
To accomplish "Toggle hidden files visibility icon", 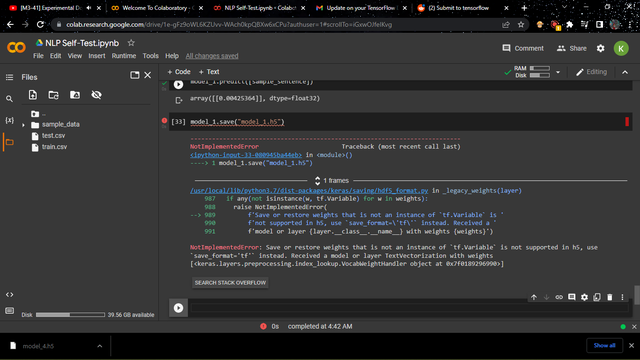I will (x=96, y=95).
